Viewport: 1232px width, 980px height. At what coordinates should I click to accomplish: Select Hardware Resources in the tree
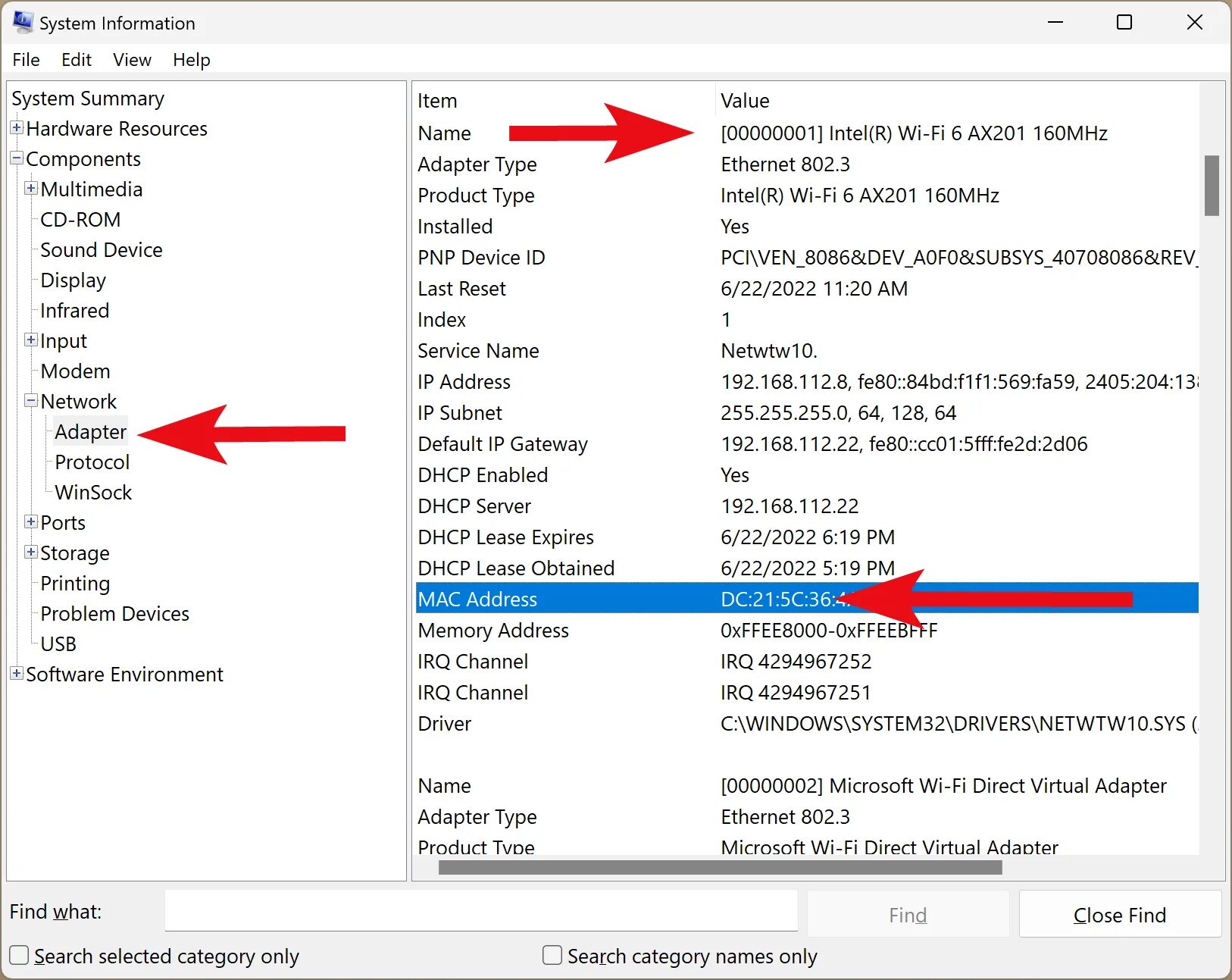117,129
